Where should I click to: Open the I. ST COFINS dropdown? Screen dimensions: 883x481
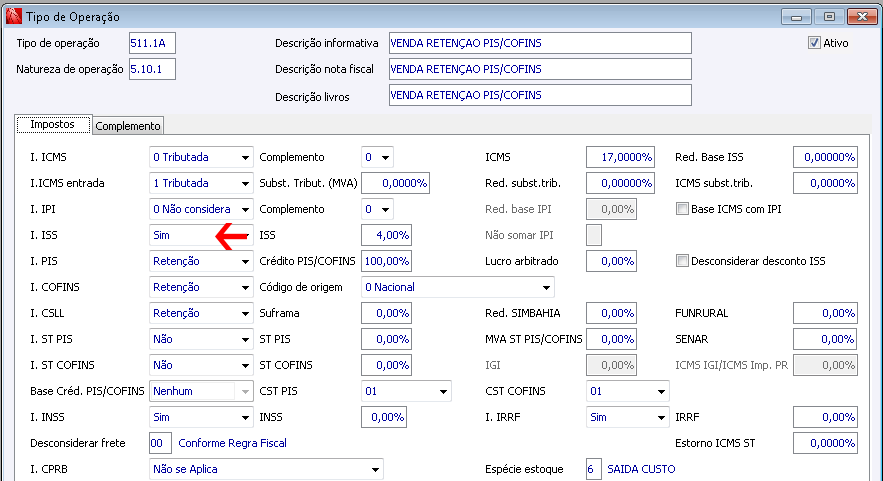click(x=201, y=365)
